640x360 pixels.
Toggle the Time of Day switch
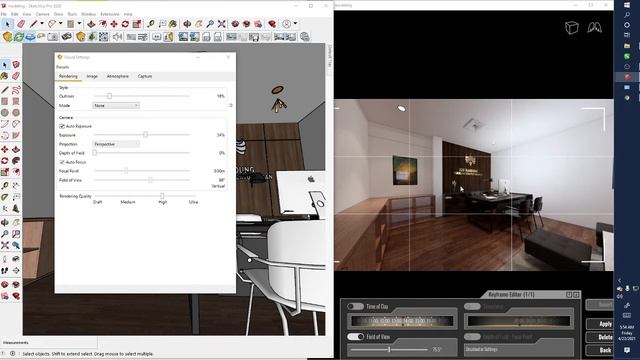coord(355,306)
